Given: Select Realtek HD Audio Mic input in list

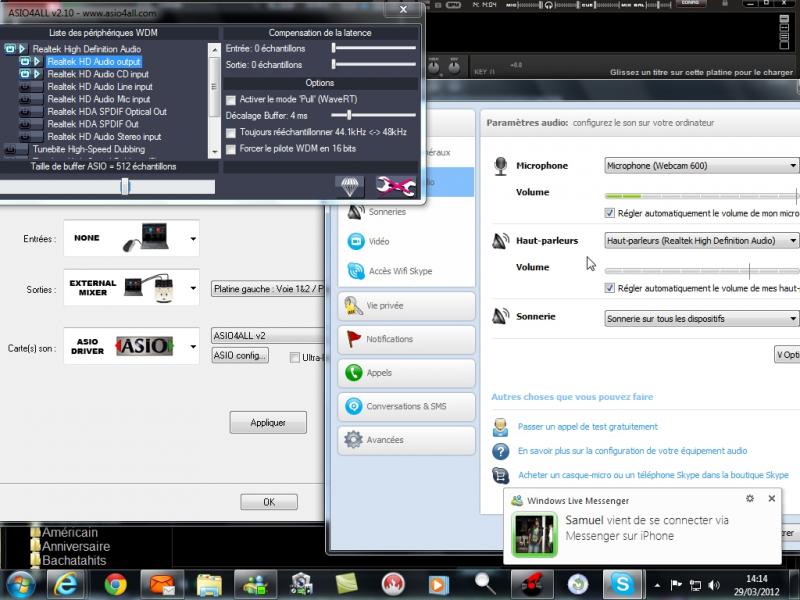Looking at the screenshot, I should click(x=100, y=99).
